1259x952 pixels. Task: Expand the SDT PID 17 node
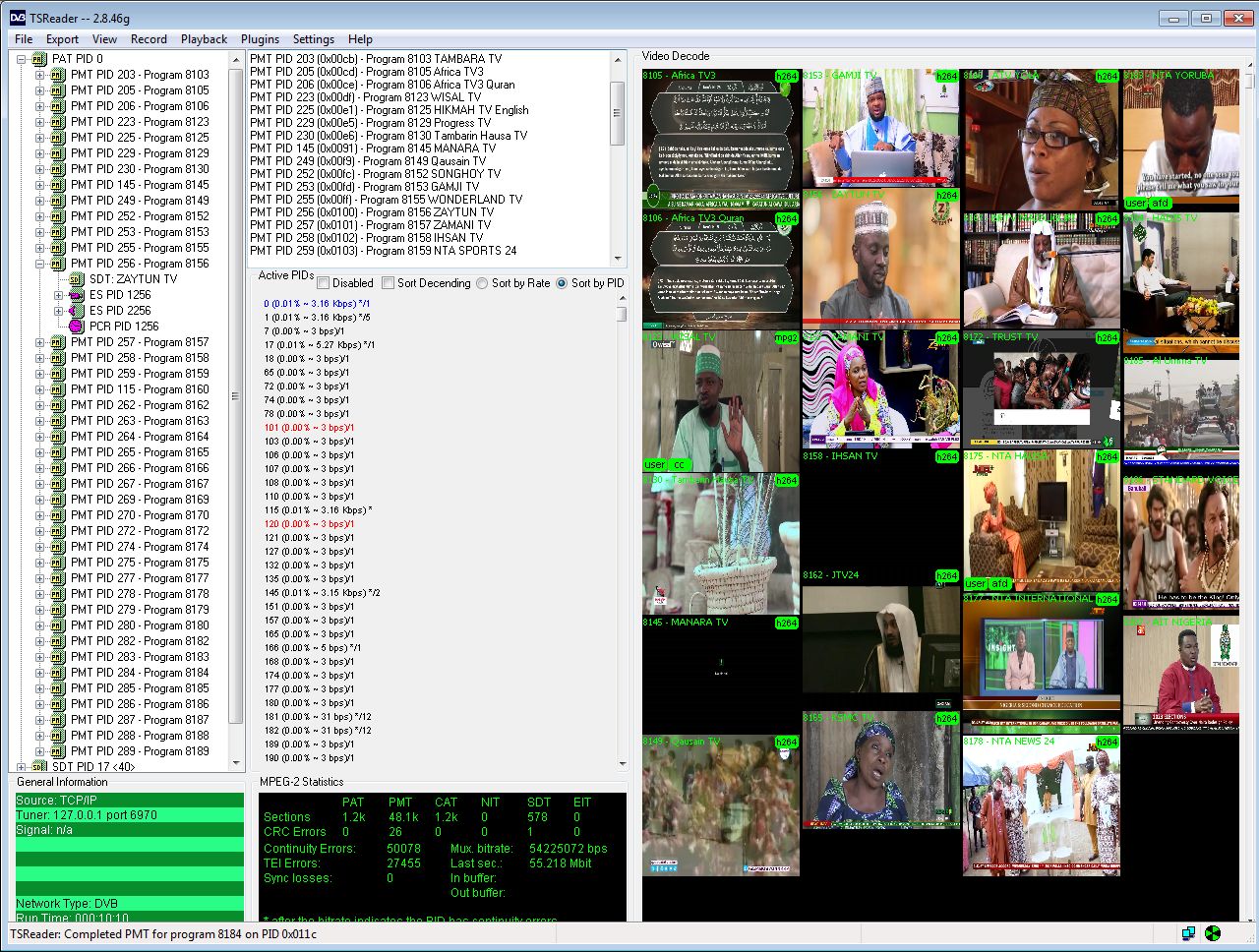pyautogui.click(x=21, y=767)
